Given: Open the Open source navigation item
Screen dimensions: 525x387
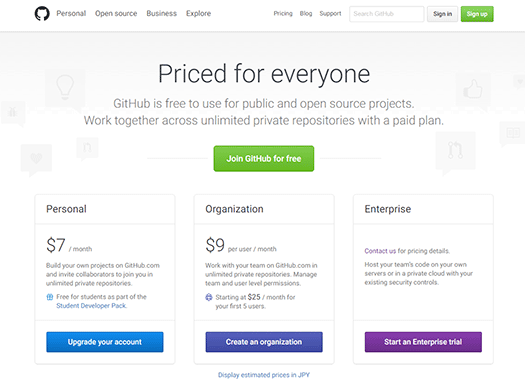Looking at the screenshot, I should pos(116,13).
